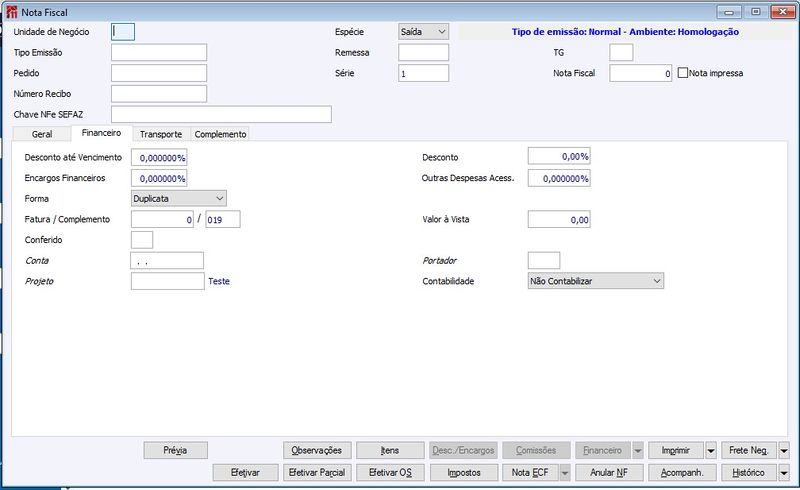The width and height of the screenshot is (800, 490).
Task: Expand the arrow next to Financeiro button
Action: (x=638, y=451)
